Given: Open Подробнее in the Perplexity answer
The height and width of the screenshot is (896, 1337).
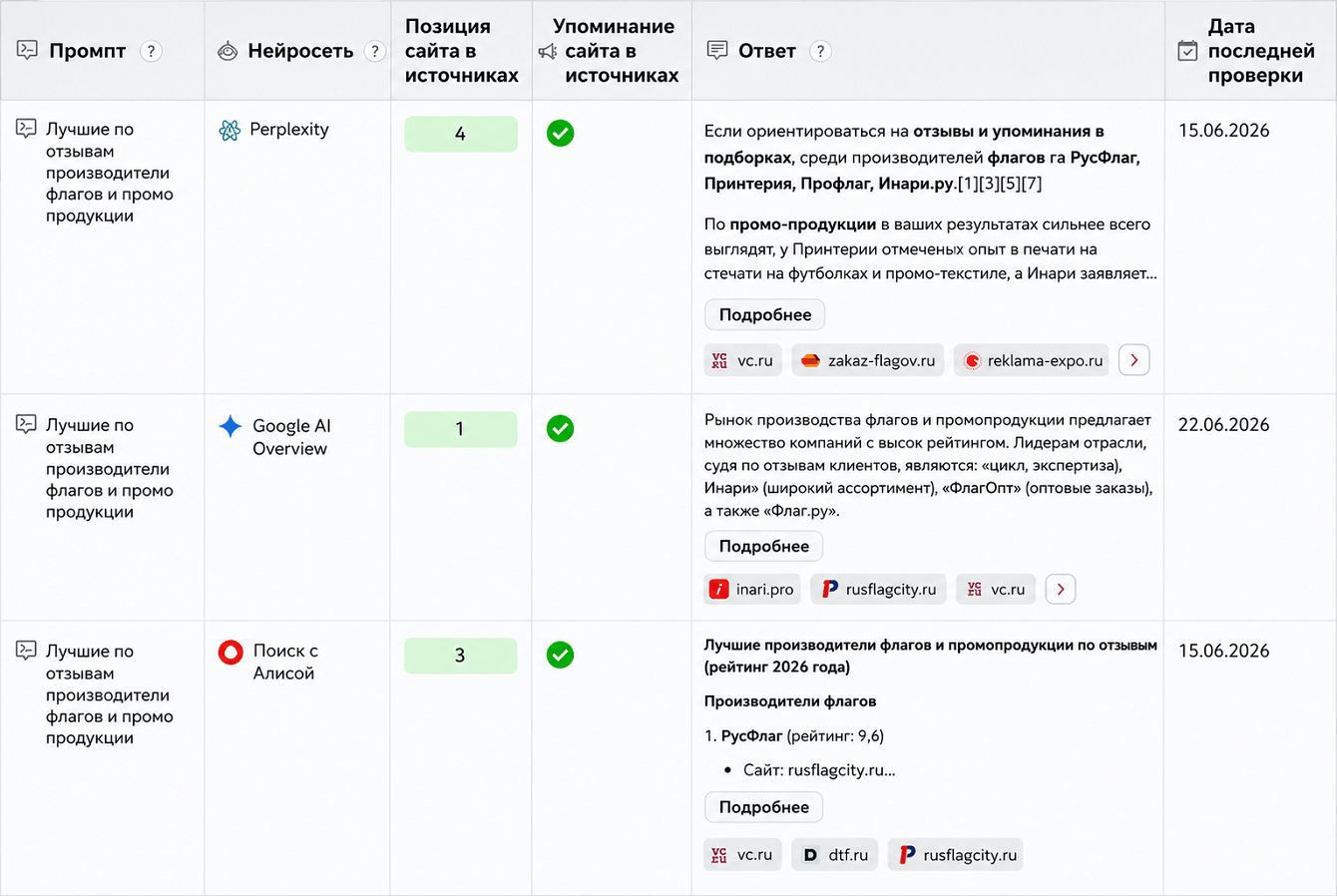Looking at the screenshot, I should (765, 314).
